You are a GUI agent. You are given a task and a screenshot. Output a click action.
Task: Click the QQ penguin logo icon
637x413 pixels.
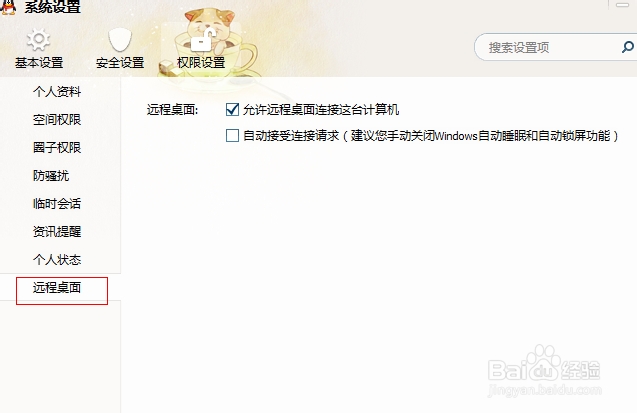pyautogui.click(x=8, y=6)
